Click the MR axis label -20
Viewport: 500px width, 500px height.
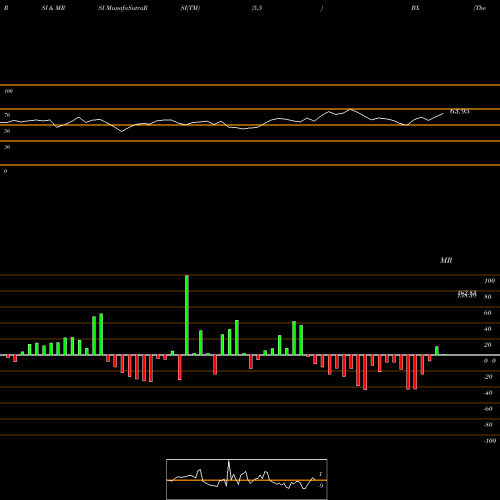tap(488, 377)
